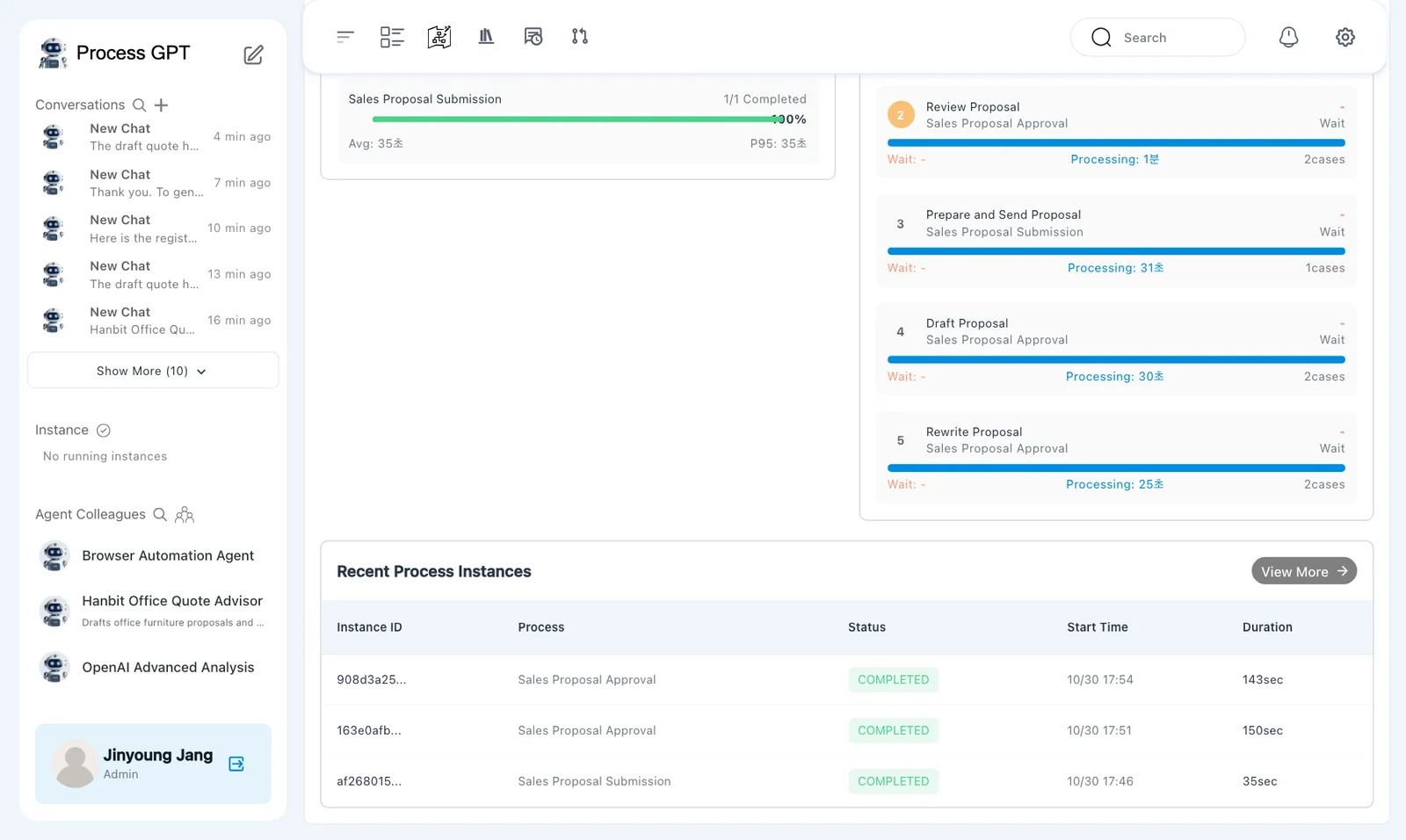This screenshot has width=1406, height=840.
Task: Open instance af268015... row
Action: (x=847, y=781)
